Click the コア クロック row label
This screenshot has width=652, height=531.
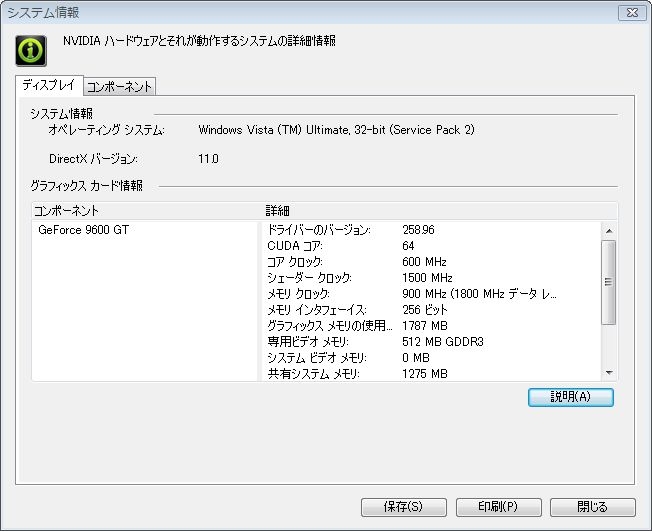[295, 262]
